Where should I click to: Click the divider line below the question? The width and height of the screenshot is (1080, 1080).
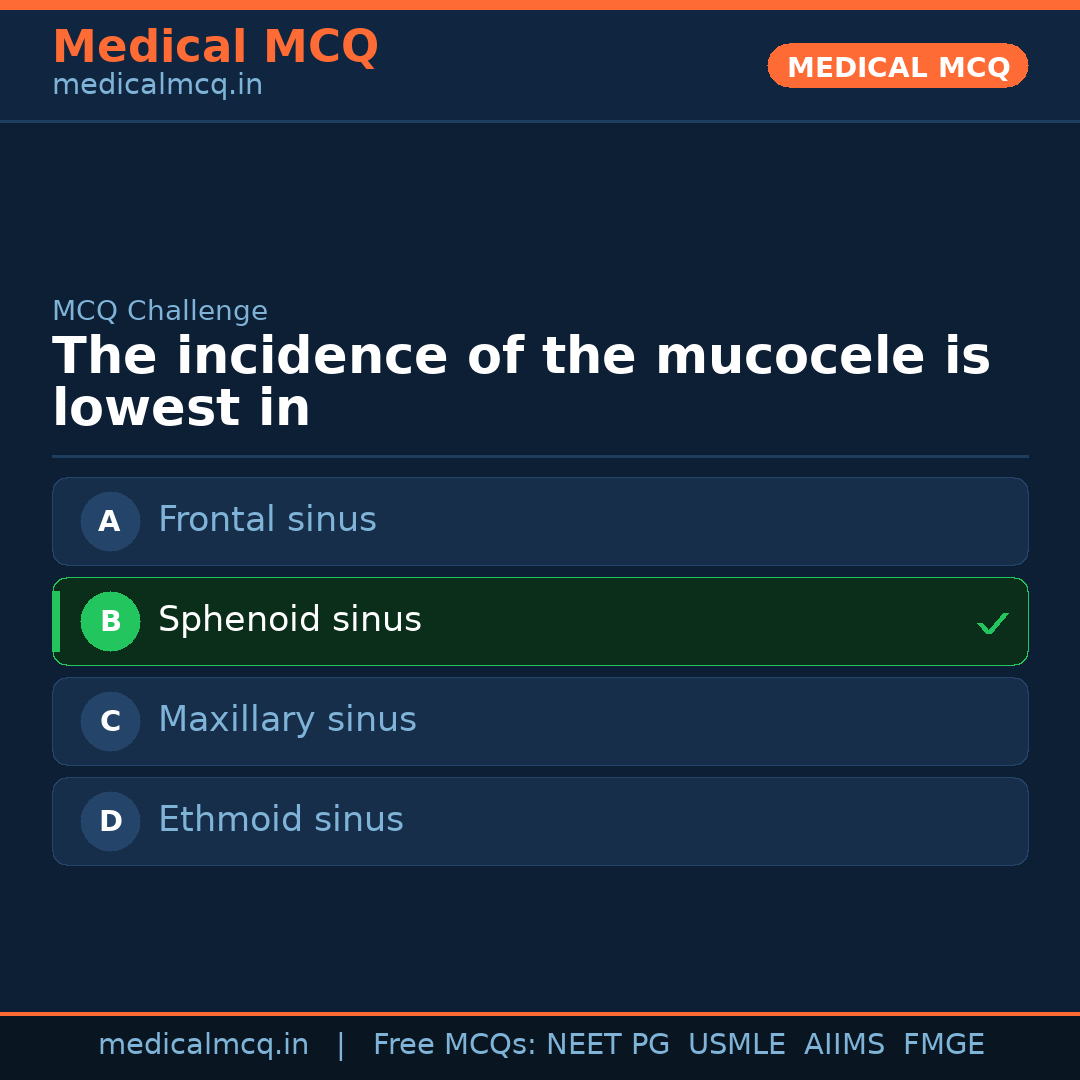pos(540,458)
